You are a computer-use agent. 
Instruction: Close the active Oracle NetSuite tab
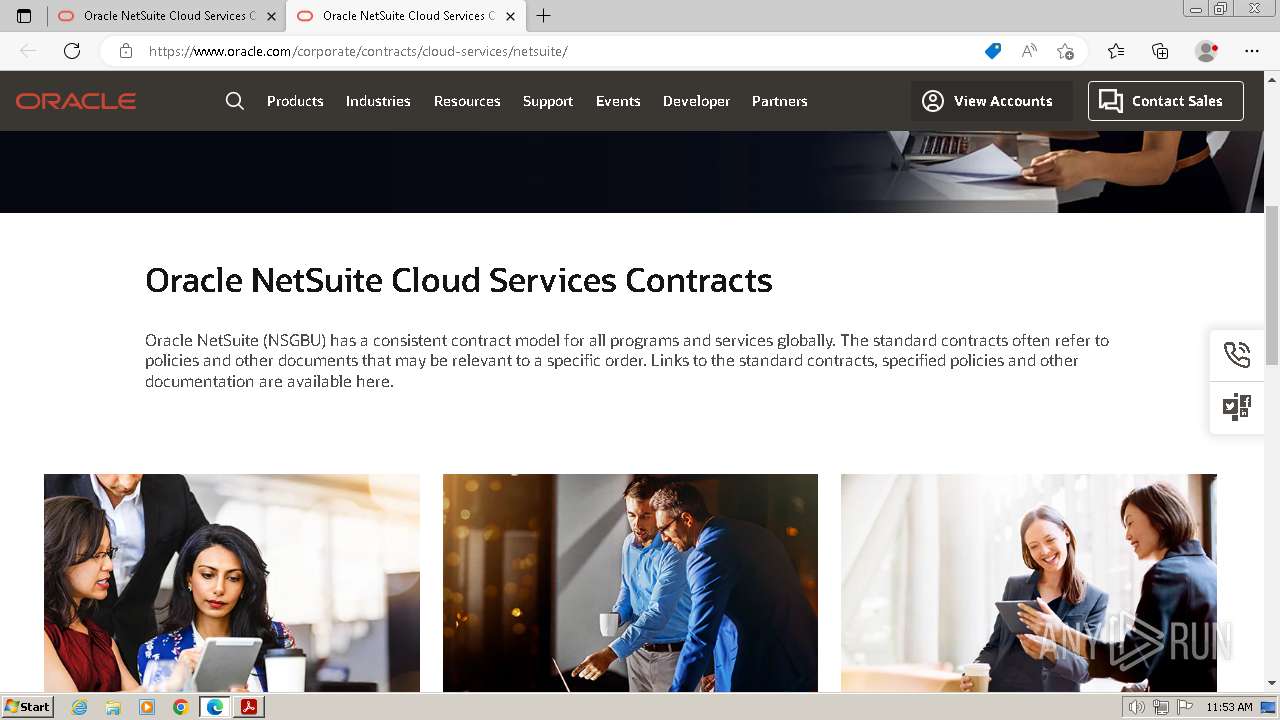pyautogui.click(x=510, y=16)
